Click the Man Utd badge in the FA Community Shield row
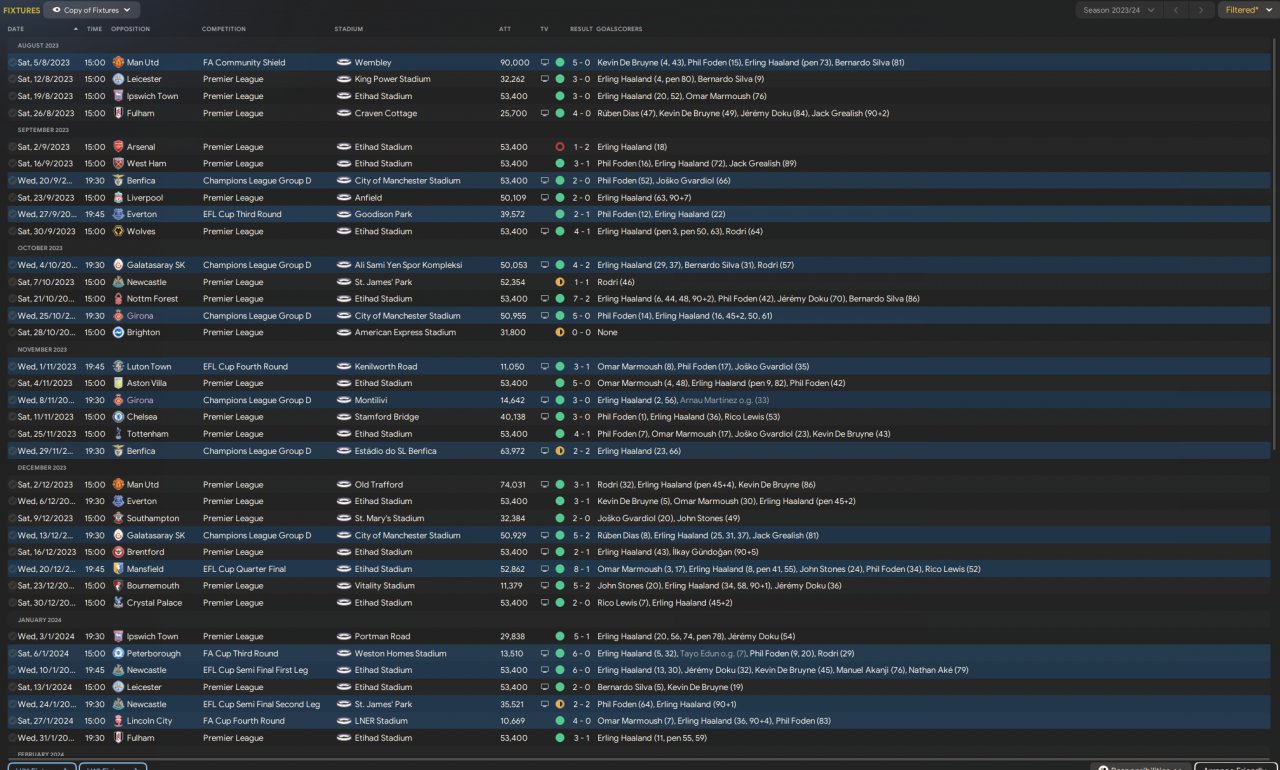This screenshot has width=1280, height=770. click(x=118, y=63)
